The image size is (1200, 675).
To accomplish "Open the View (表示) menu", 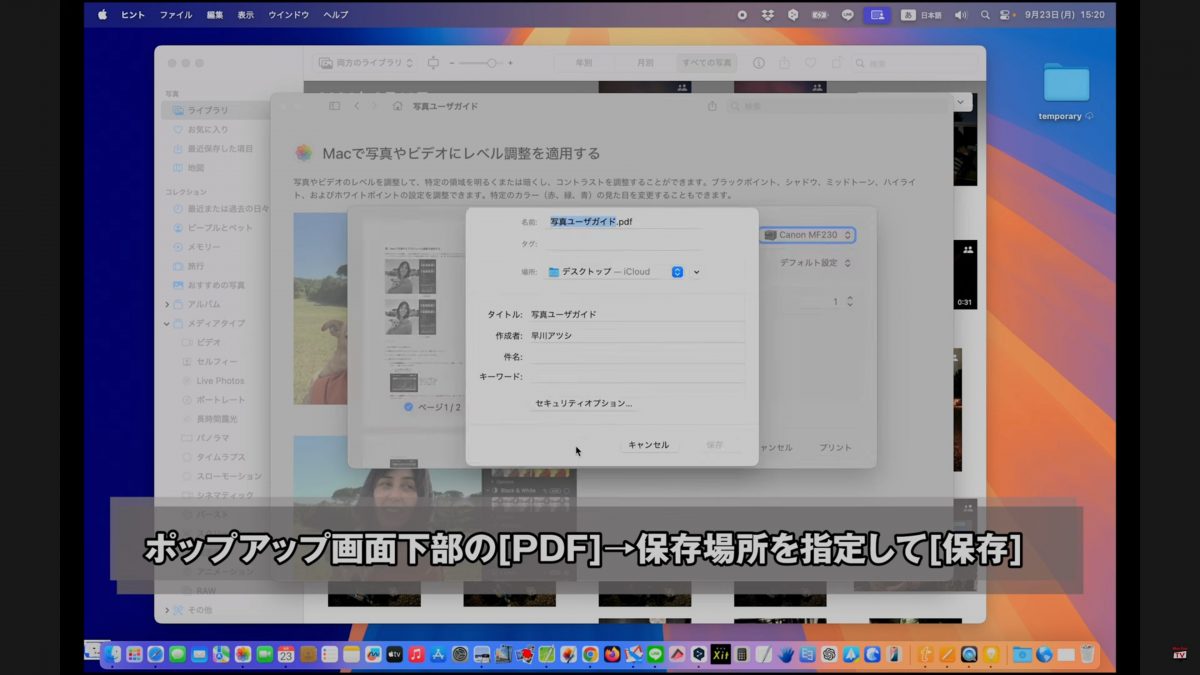I will pos(246,15).
